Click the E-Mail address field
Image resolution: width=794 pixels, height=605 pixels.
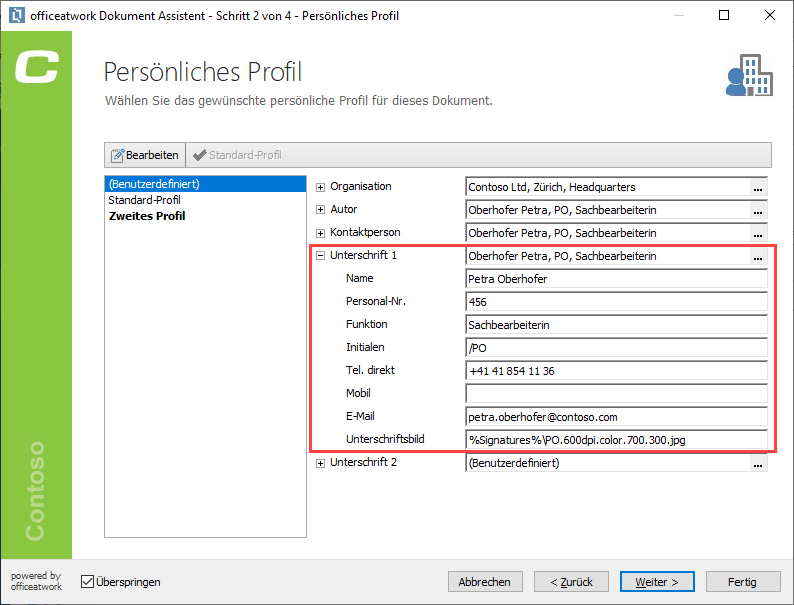pyautogui.click(x=616, y=417)
